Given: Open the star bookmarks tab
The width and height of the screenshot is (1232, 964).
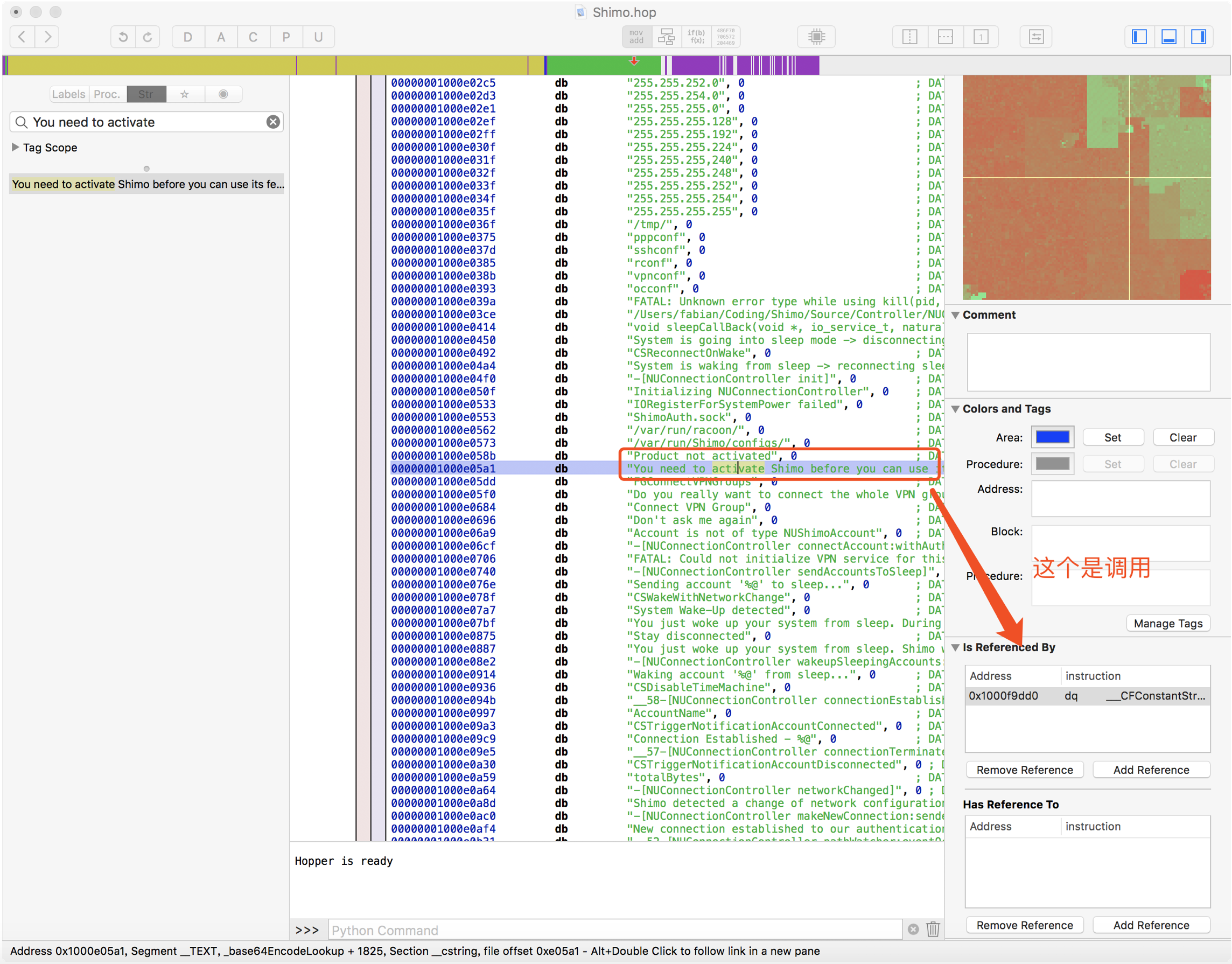Looking at the screenshot, I should click(185, 94).
